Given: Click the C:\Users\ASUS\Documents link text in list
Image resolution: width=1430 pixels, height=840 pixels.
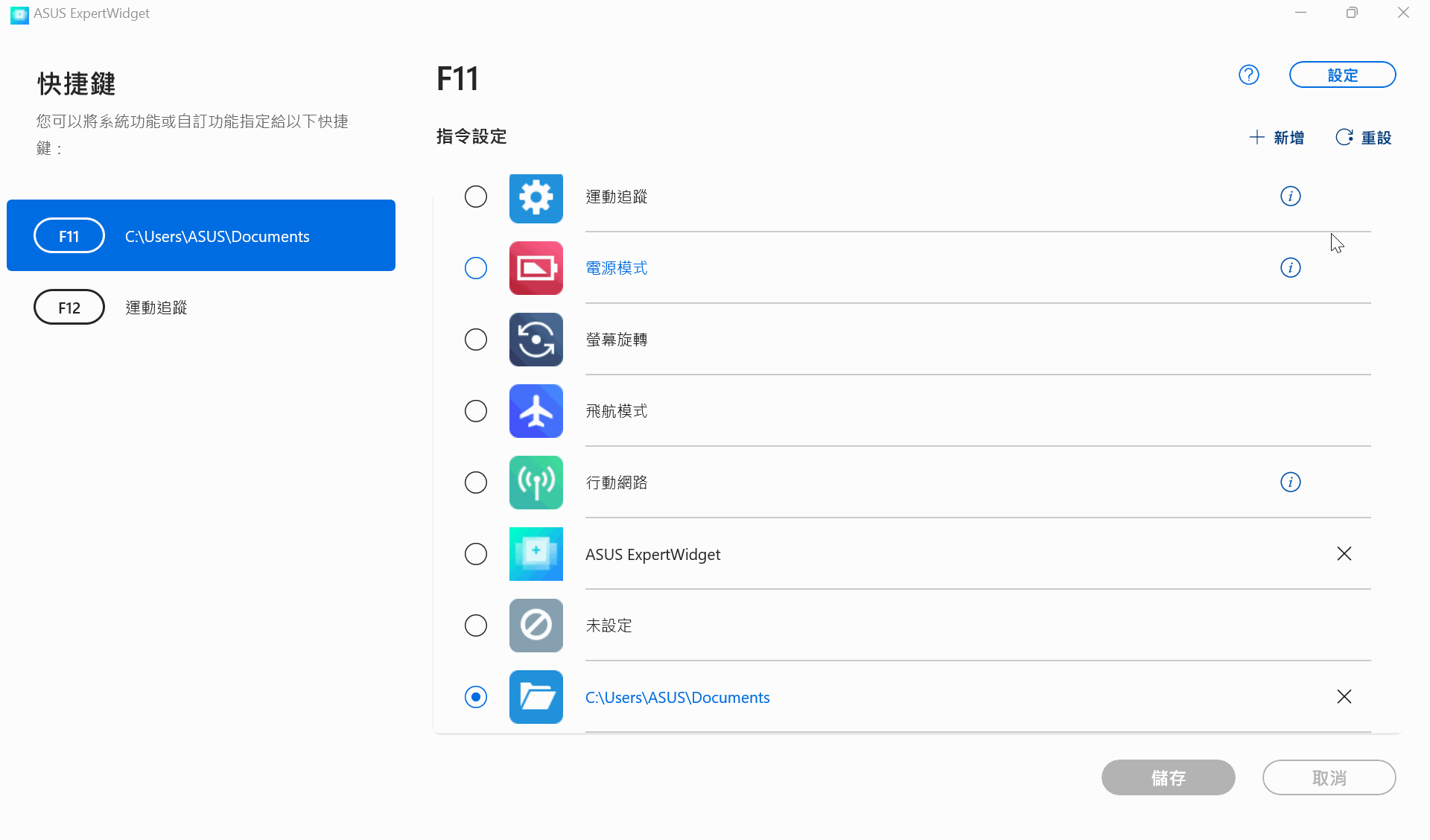Looking at the screenshot, I should [x=678, y=698].
